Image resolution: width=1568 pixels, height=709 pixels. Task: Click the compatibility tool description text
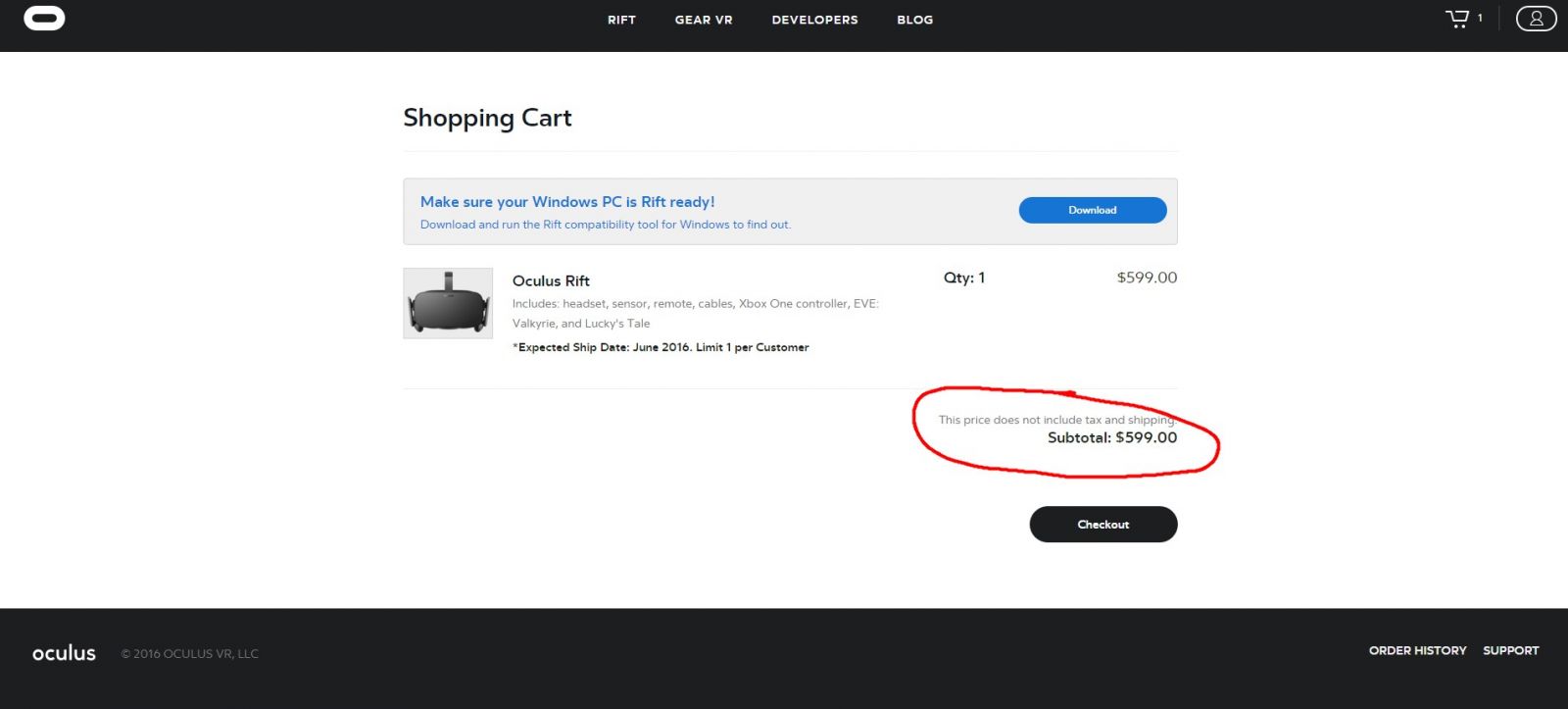606,225
